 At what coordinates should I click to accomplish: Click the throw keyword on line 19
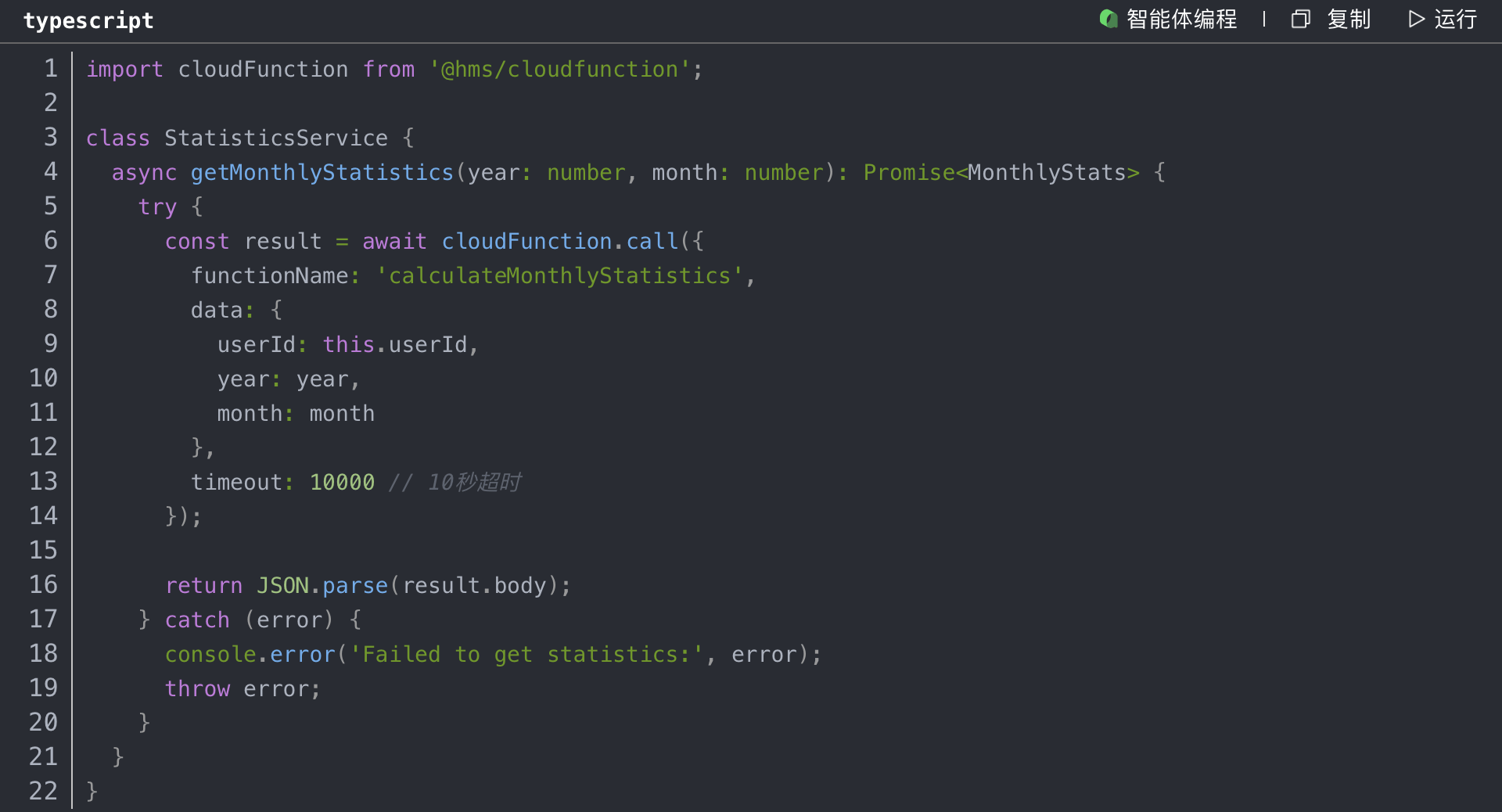[197, 689]
